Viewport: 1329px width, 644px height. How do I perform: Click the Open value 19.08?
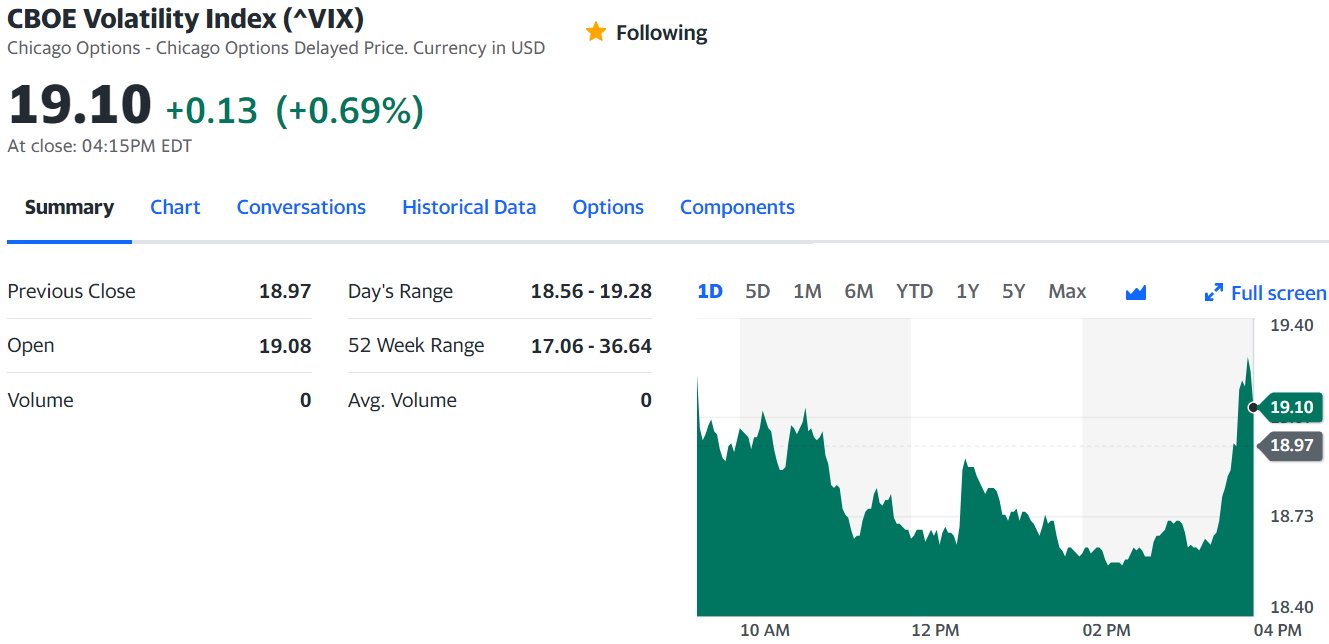point(285,346)
